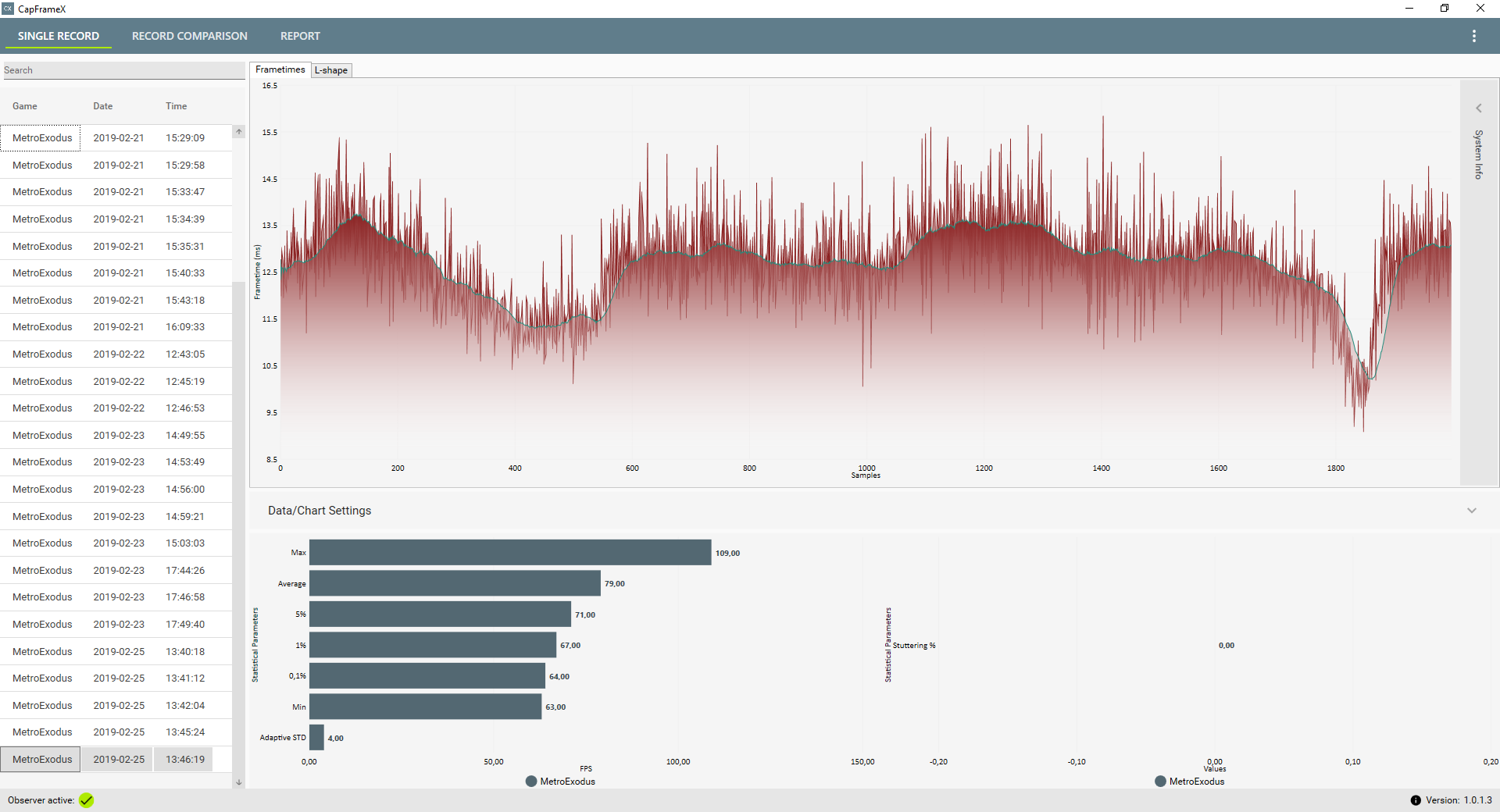Click the CapFrameX app icon in title bar

coord(8,9)
